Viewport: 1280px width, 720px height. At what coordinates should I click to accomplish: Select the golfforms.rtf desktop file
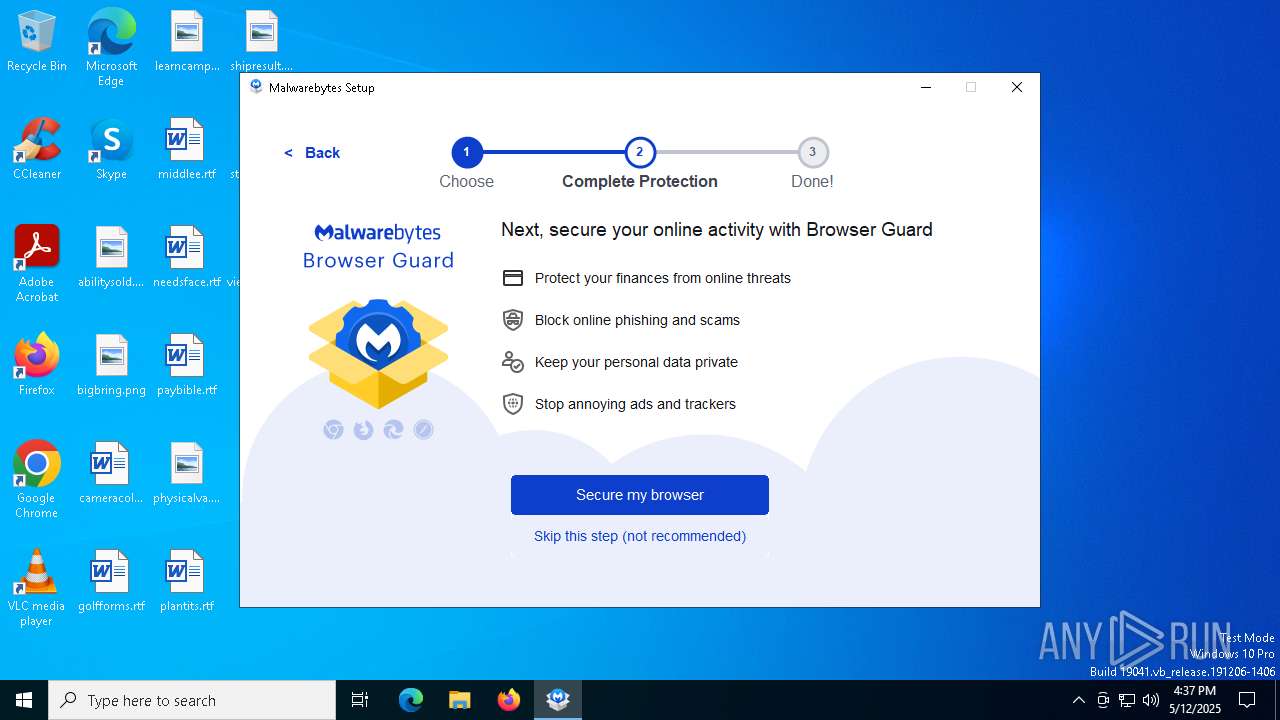point(111,581)
